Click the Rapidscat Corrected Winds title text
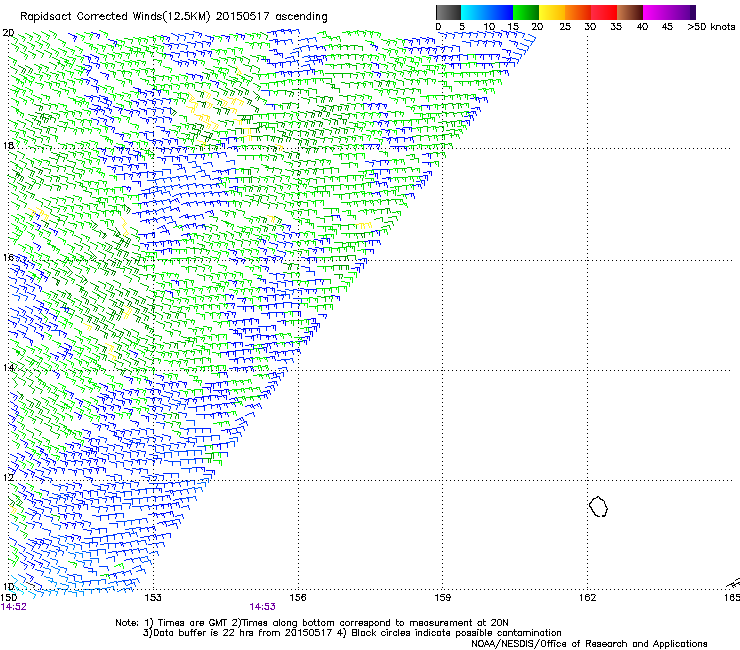The height and width of the screenshot is (650, 740). (x=174, y=17)
